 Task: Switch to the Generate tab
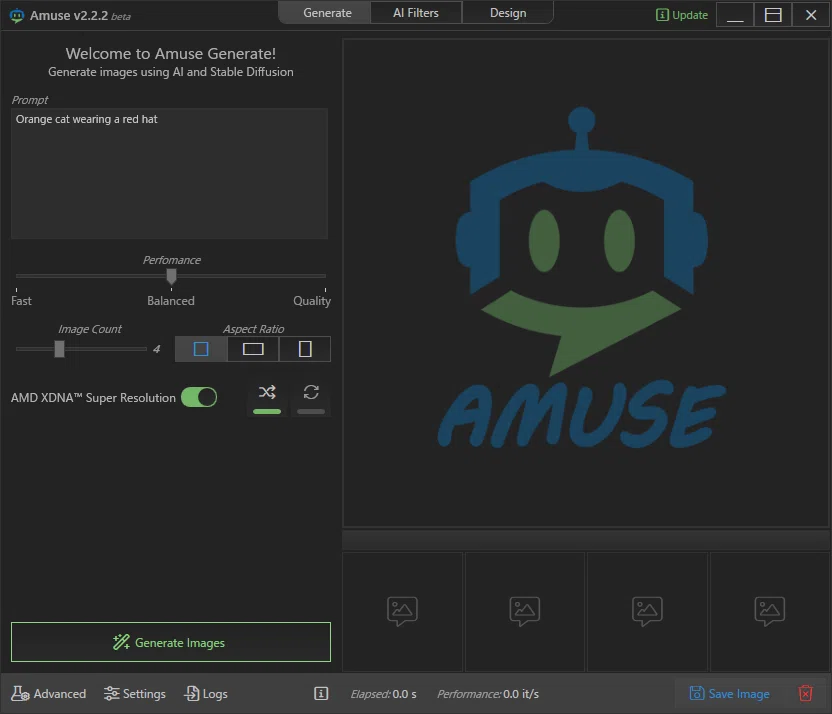point(327,13)
